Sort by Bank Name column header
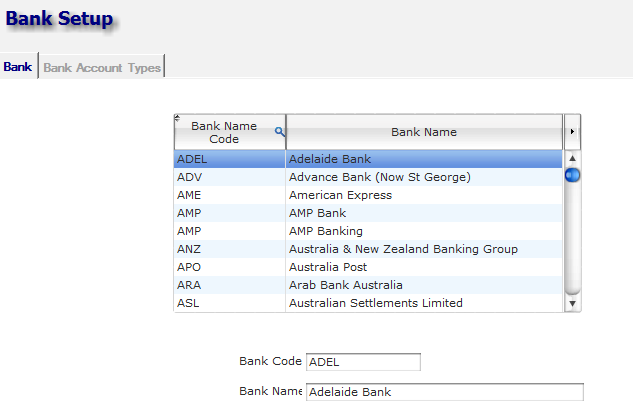This screenshot has height=416, width=633. [x=424, y=132]
